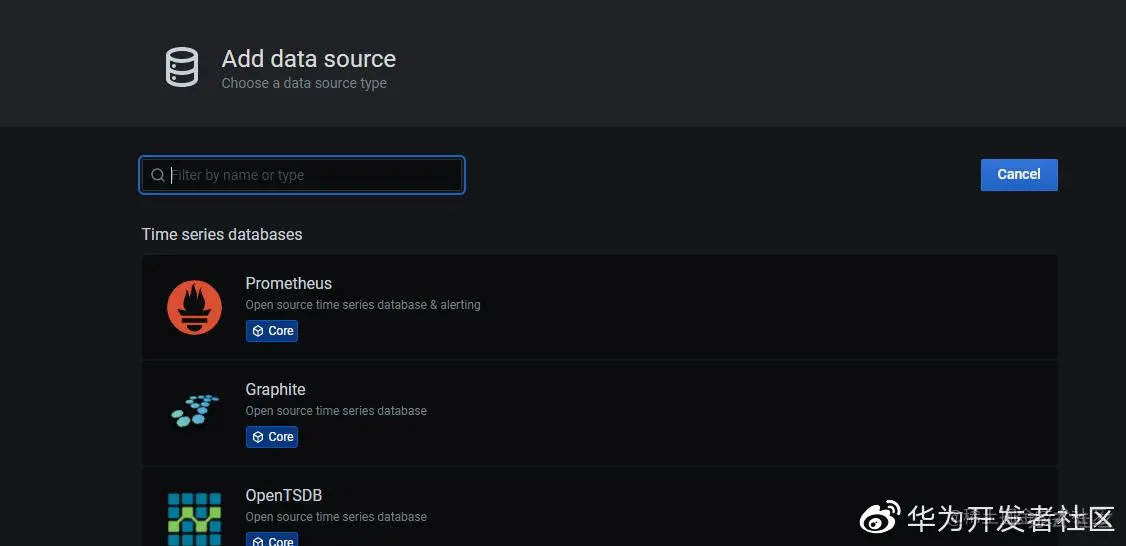Click the OpenTSDB grid logo

click(194, 517)
